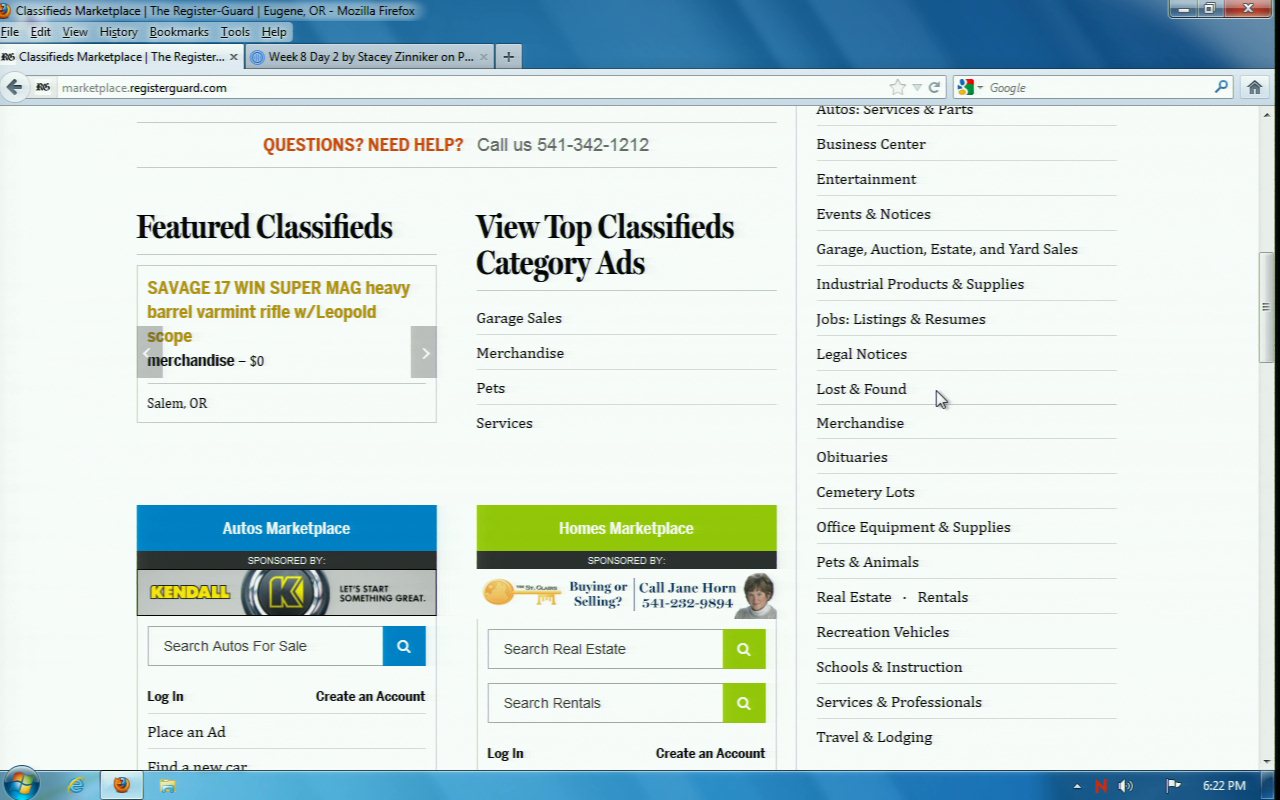Open Internet Explorer from the taskbar
This screenshot has width=1280, height=800.
click(x=76, y=785)
